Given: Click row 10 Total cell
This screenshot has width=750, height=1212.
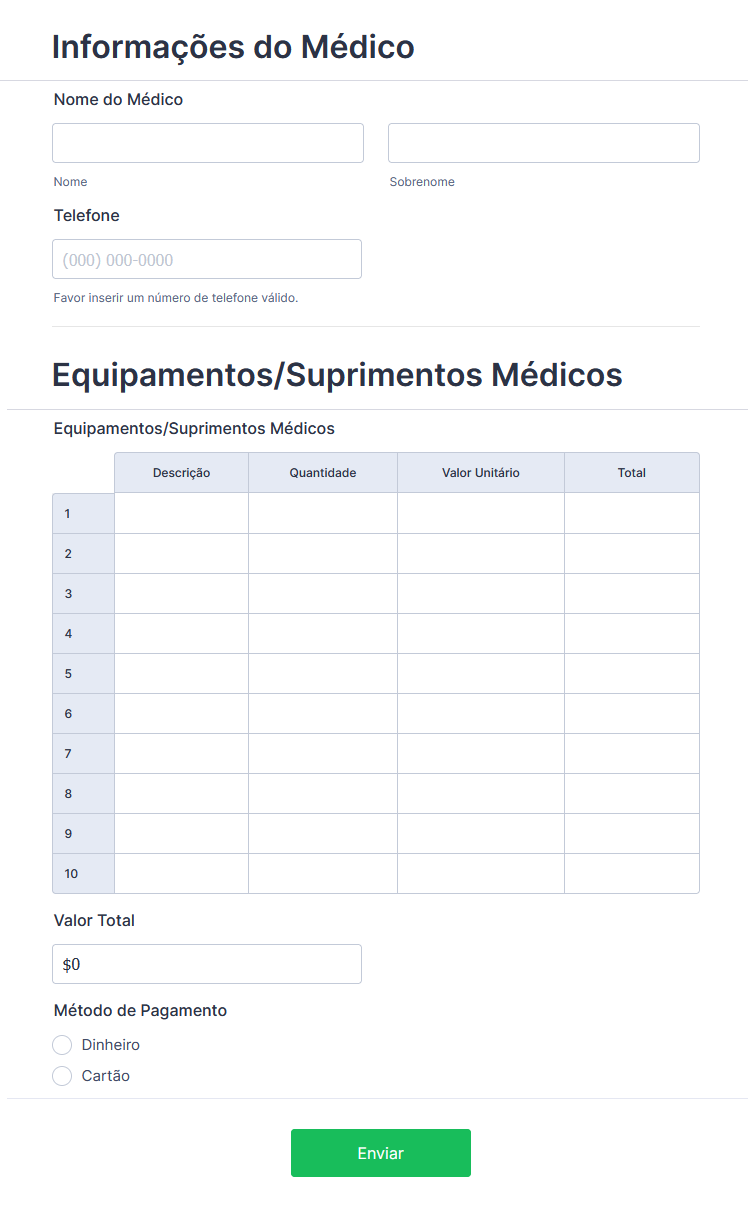Looking at the screenshot, I should point(631,873).
